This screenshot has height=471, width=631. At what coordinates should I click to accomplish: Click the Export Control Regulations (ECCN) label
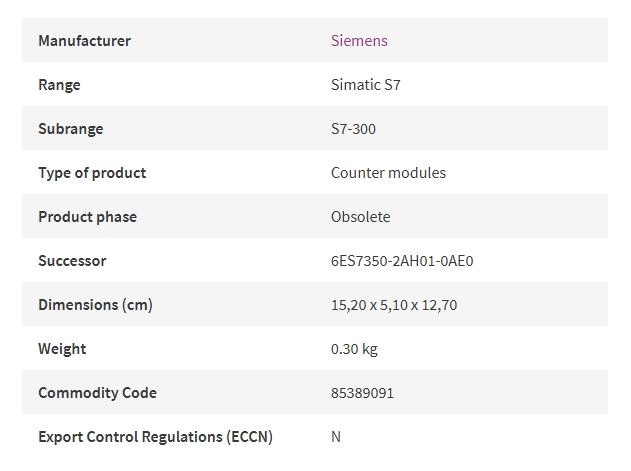tap(155, 437)
